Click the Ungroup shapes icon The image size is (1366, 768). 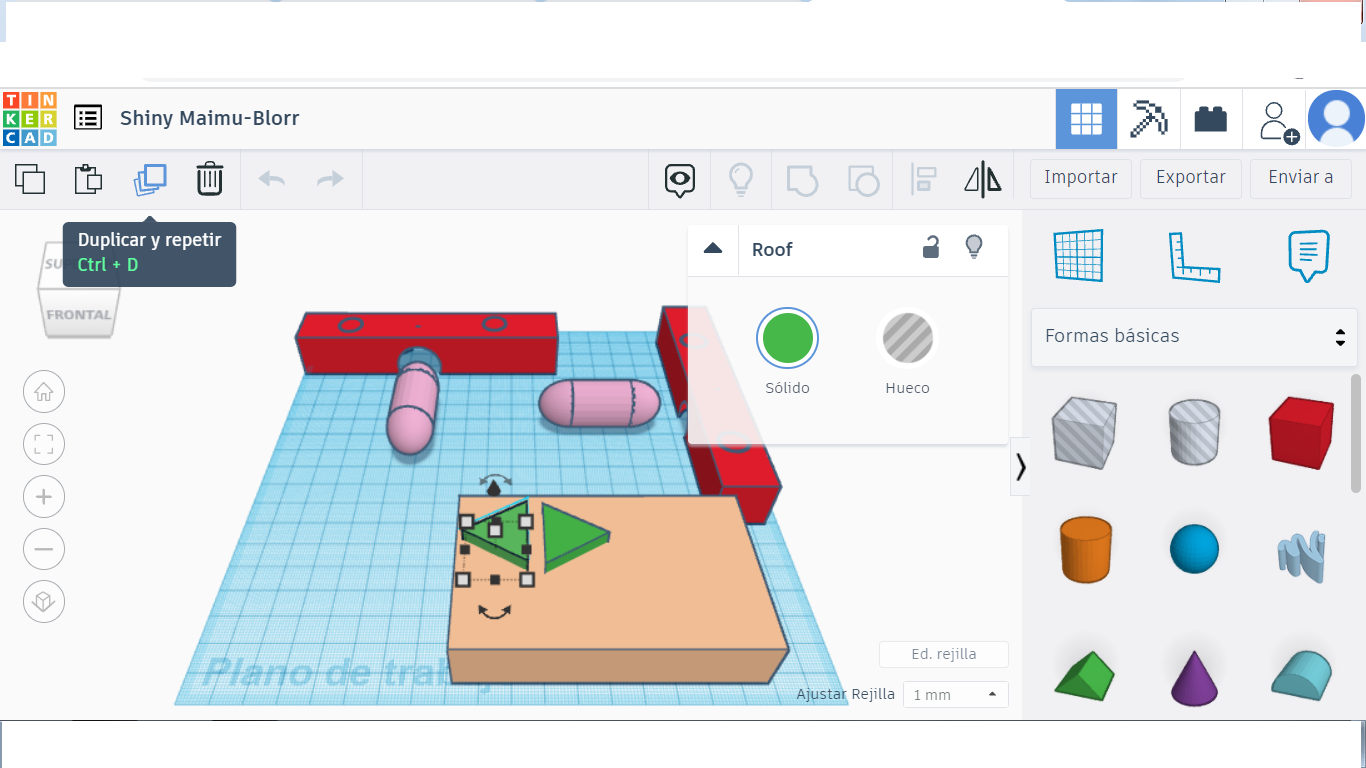point(863,180)
